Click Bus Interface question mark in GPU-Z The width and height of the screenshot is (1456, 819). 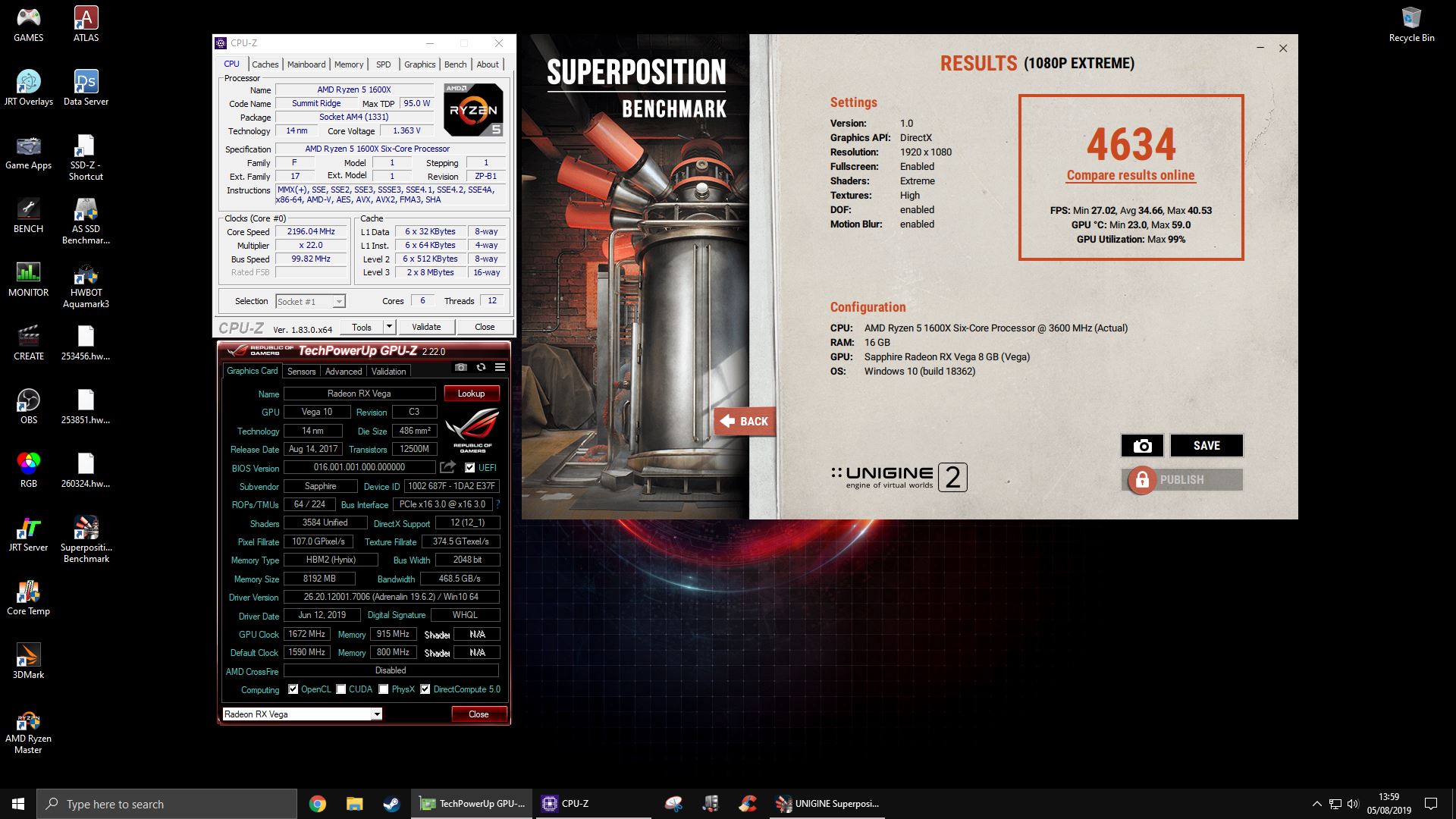pos(497,504)
